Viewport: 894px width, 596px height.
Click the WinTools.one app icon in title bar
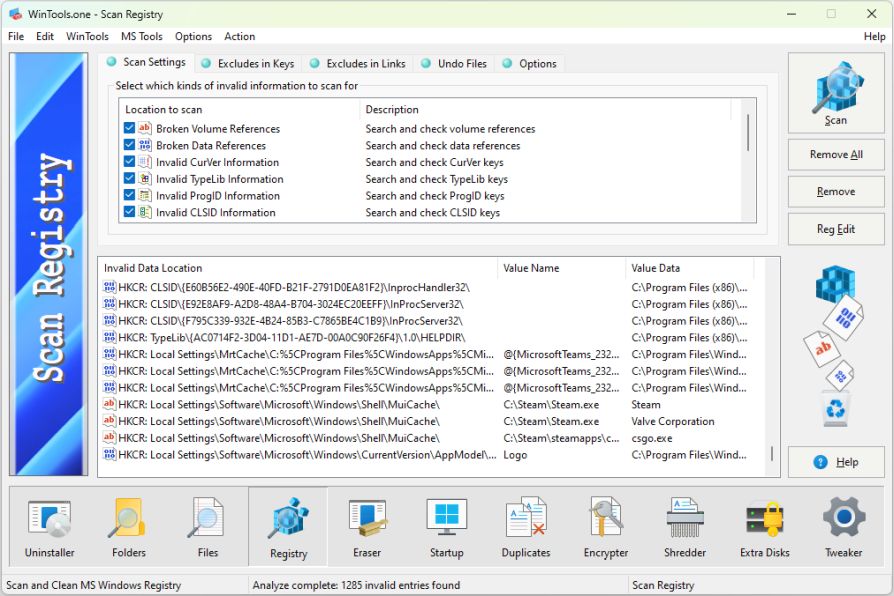click(x=15, y=14)
